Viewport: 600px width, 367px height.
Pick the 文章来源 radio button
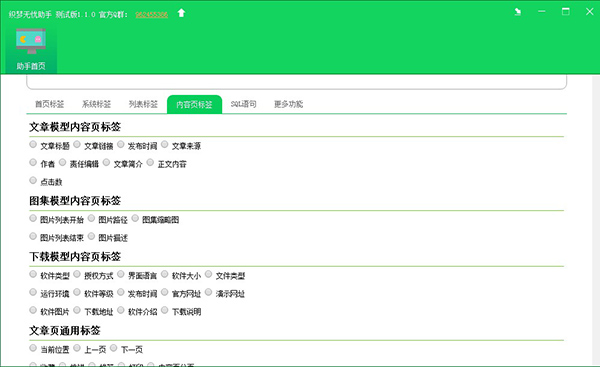tap(165, 144)
